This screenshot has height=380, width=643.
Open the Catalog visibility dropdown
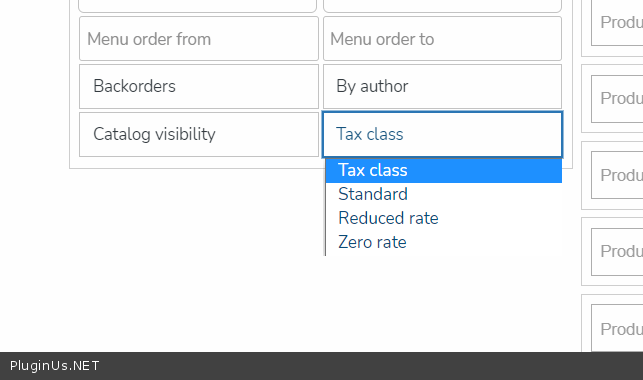198,134
